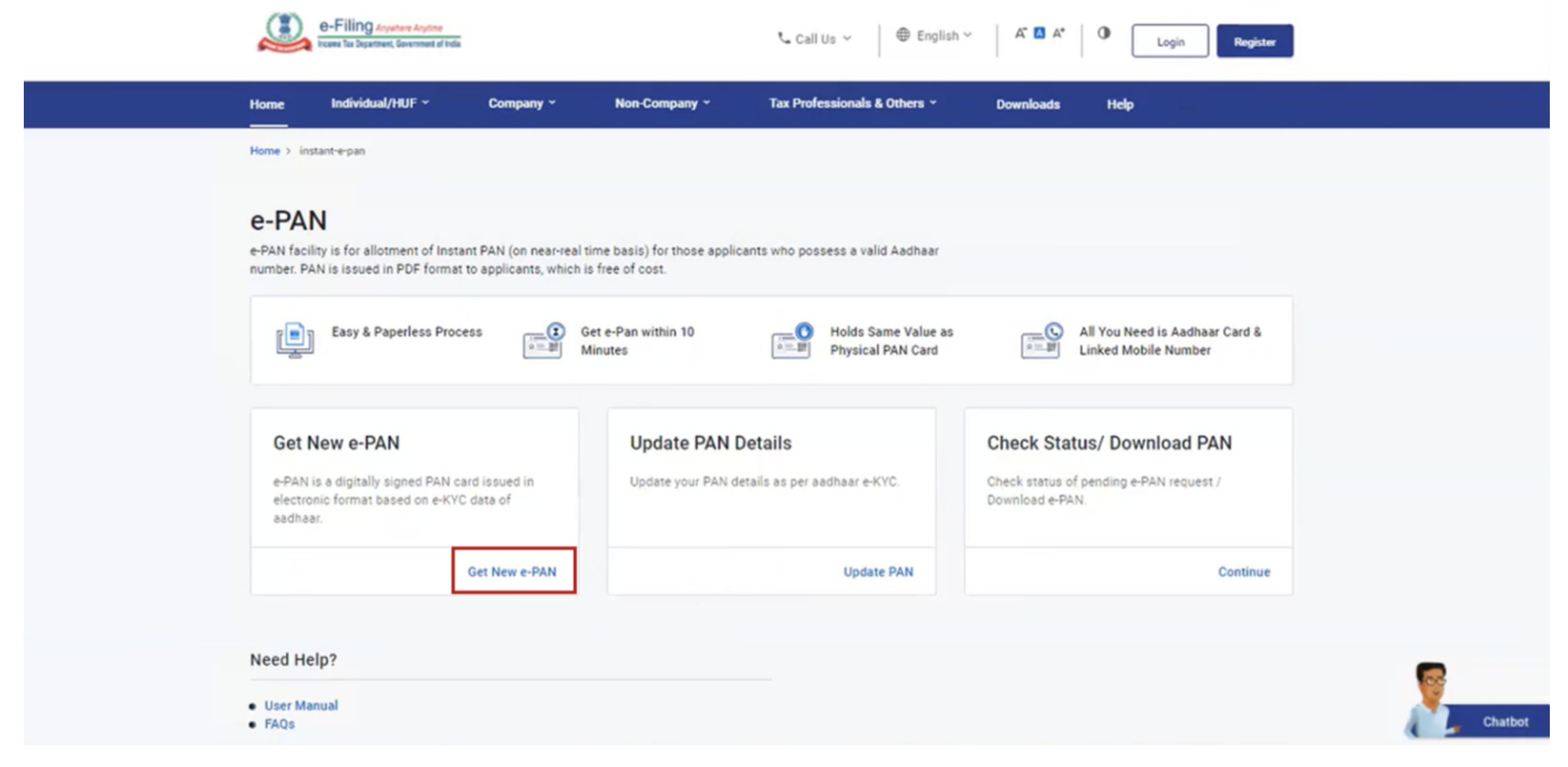
Task: Click the Update PAN link
Action: tap(878, 572)
